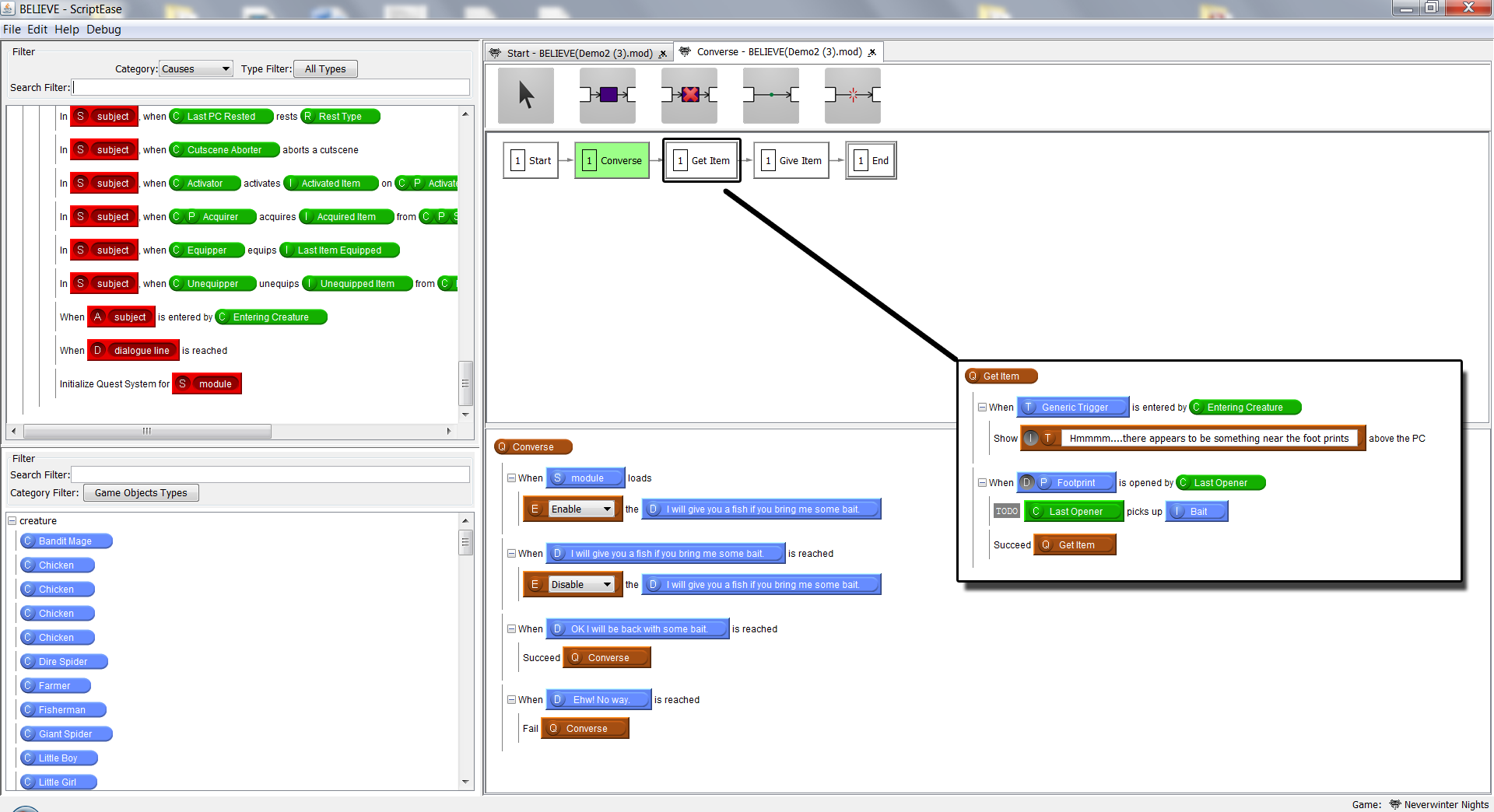1494x812 pixels.
Task: Collapse the Generic Trigger cause
Action: click(x=982, y=408)
